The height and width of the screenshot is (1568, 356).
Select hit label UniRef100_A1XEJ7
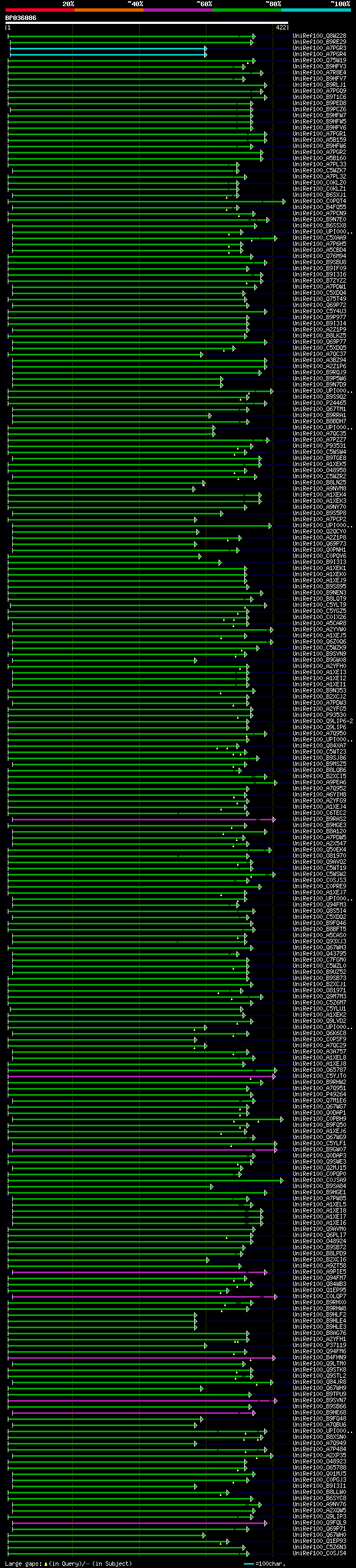(x=319, y=892)
